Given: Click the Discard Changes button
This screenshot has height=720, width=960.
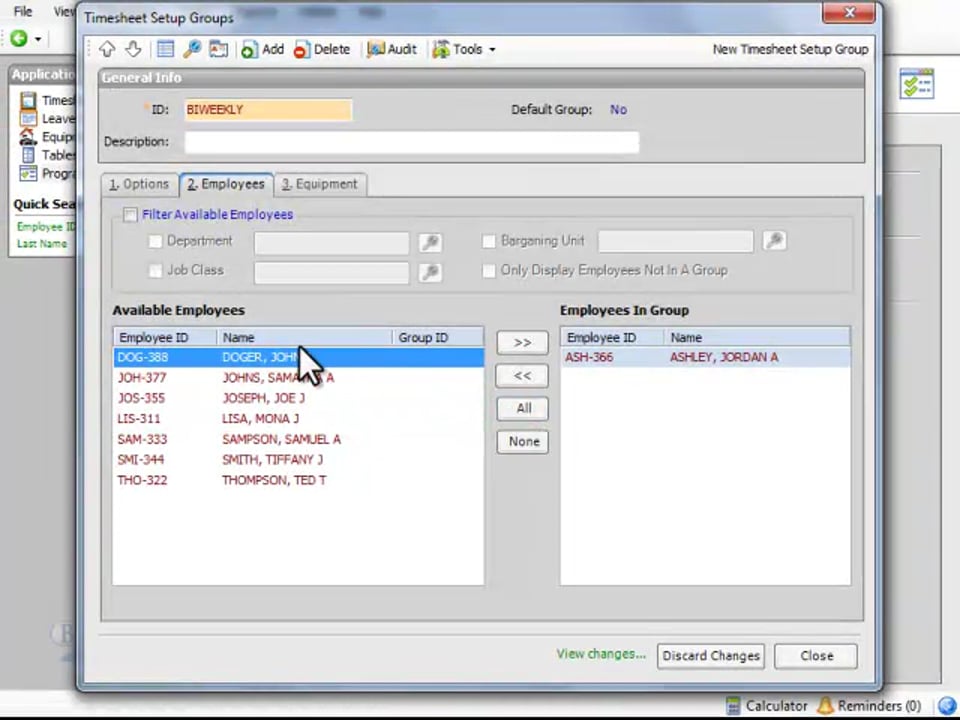Looking at the screenshot, I should pos(711,656).
